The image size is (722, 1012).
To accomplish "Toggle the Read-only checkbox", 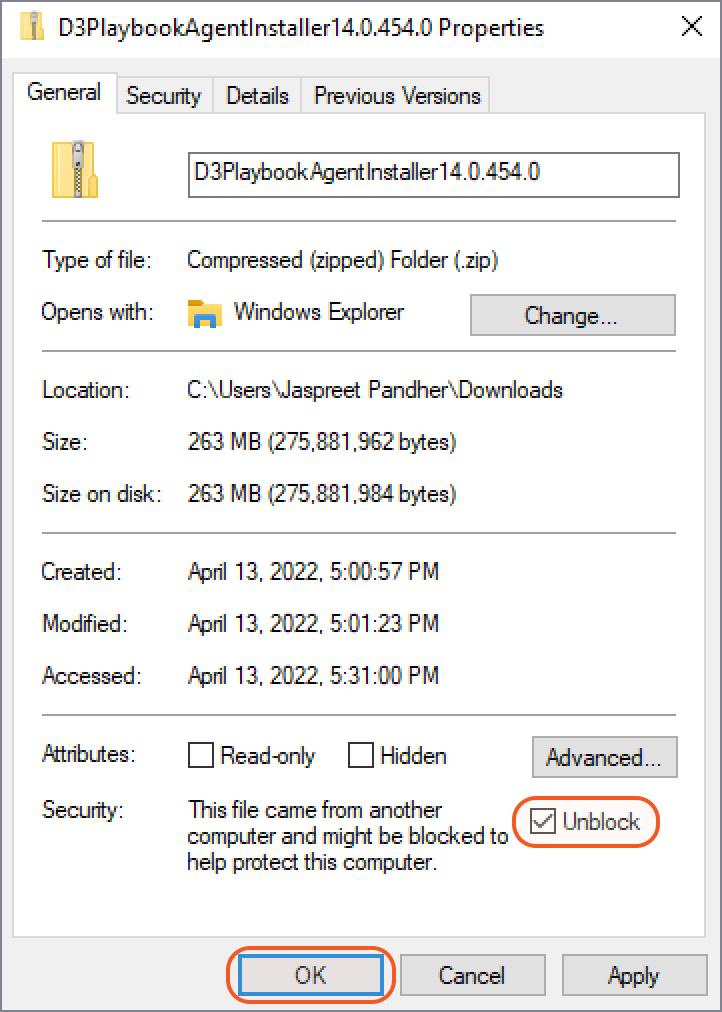I will (201, 756).
